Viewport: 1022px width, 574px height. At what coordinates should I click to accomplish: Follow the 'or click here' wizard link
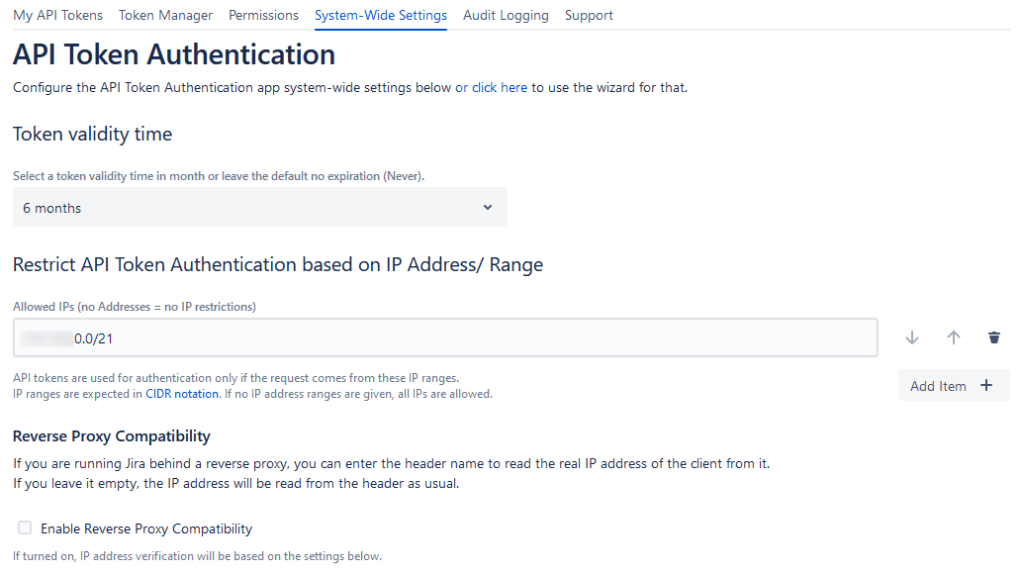(x=491, y=87)
